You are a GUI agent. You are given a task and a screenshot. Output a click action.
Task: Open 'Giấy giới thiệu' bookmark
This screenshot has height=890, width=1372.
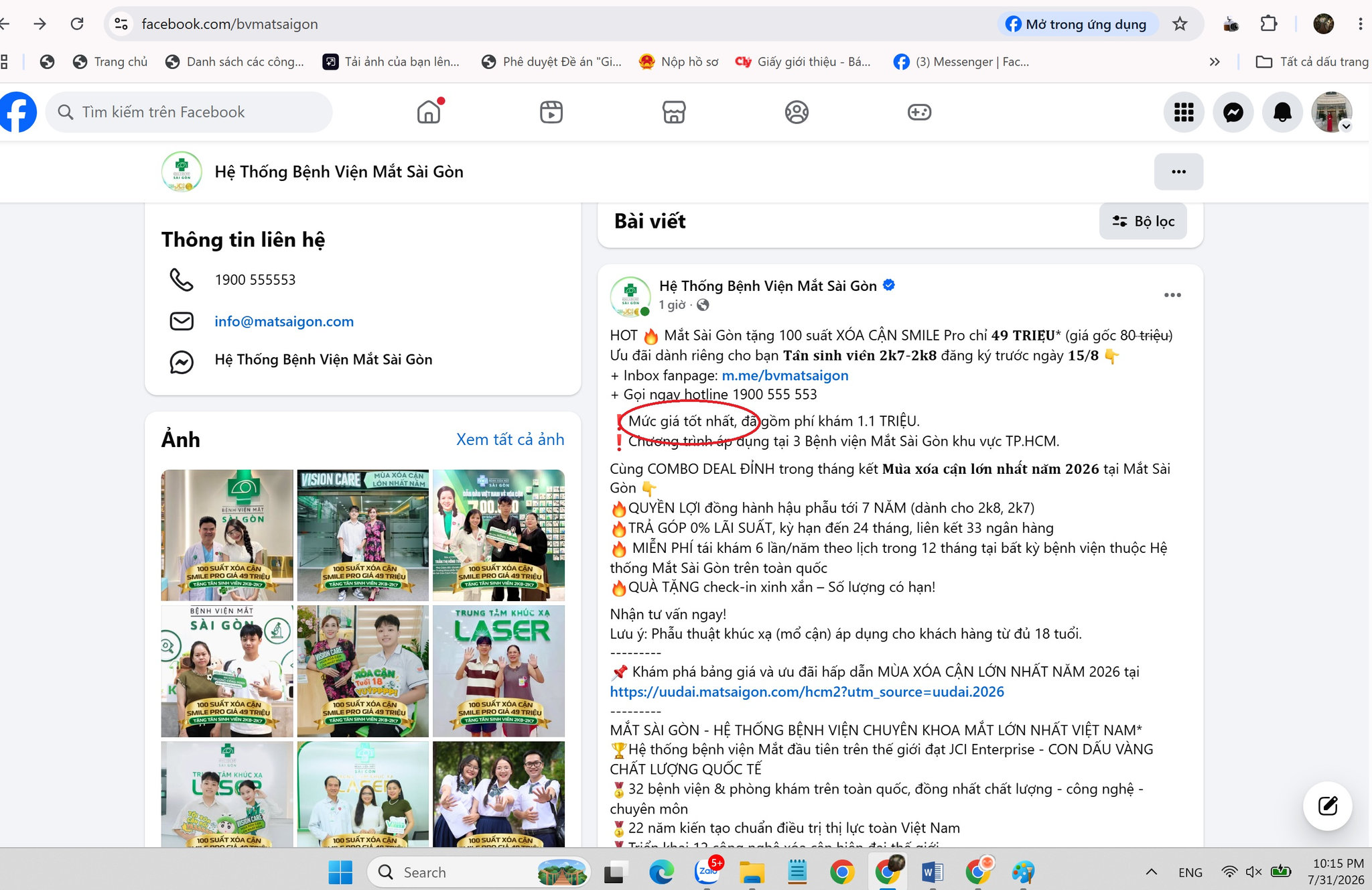click(803, 62)
